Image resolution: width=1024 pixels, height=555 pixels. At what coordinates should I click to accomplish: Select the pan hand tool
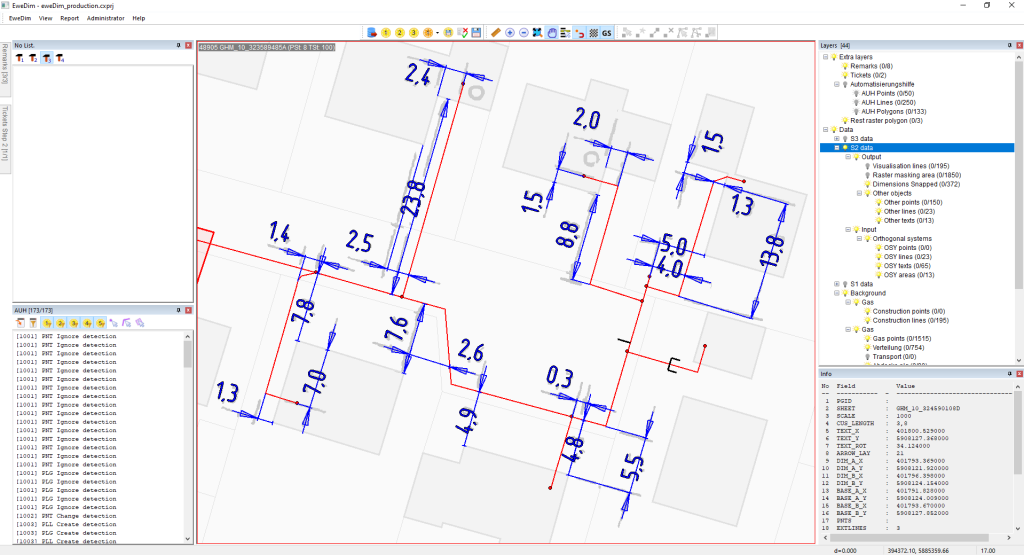[x=552, y=33]
